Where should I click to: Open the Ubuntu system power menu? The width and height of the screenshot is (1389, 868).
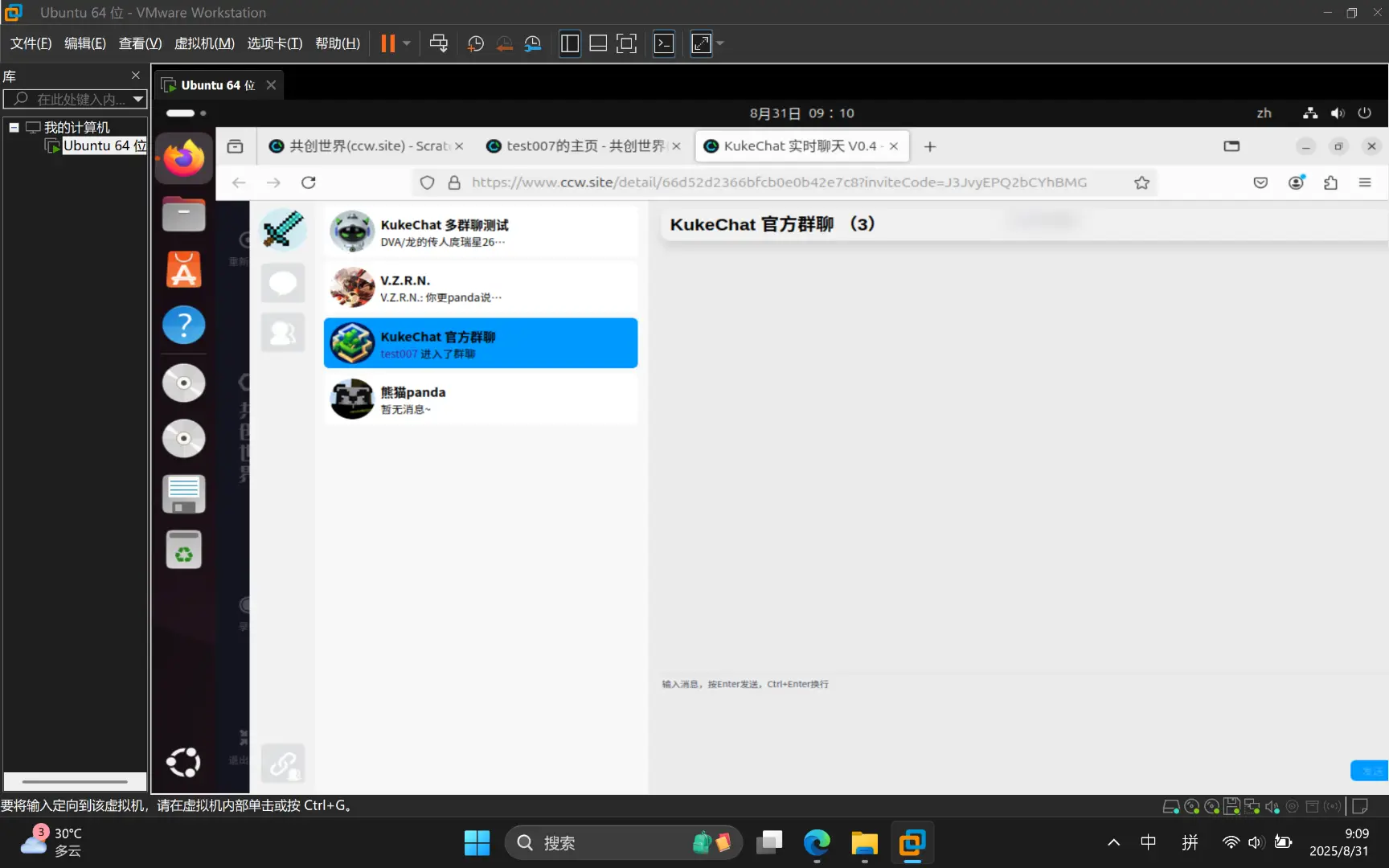1364,113
